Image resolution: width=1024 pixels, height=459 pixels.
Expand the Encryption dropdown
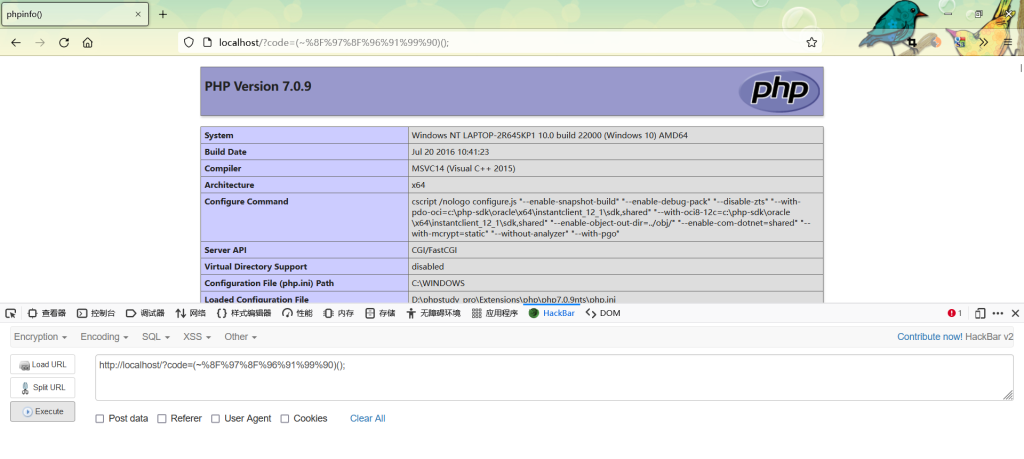point(40,337)
